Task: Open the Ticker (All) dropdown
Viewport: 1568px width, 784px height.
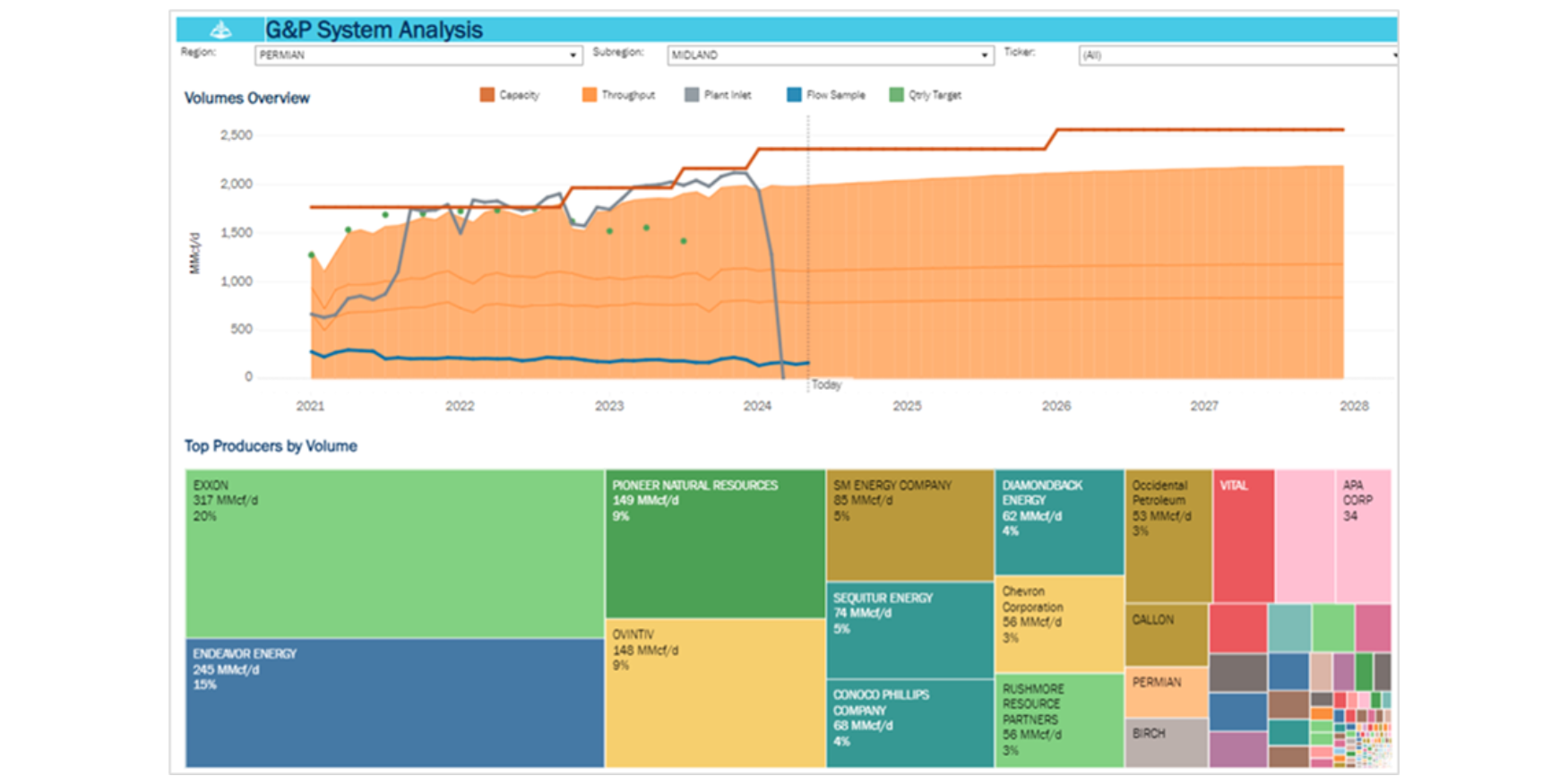Action: coord(1238,55)
